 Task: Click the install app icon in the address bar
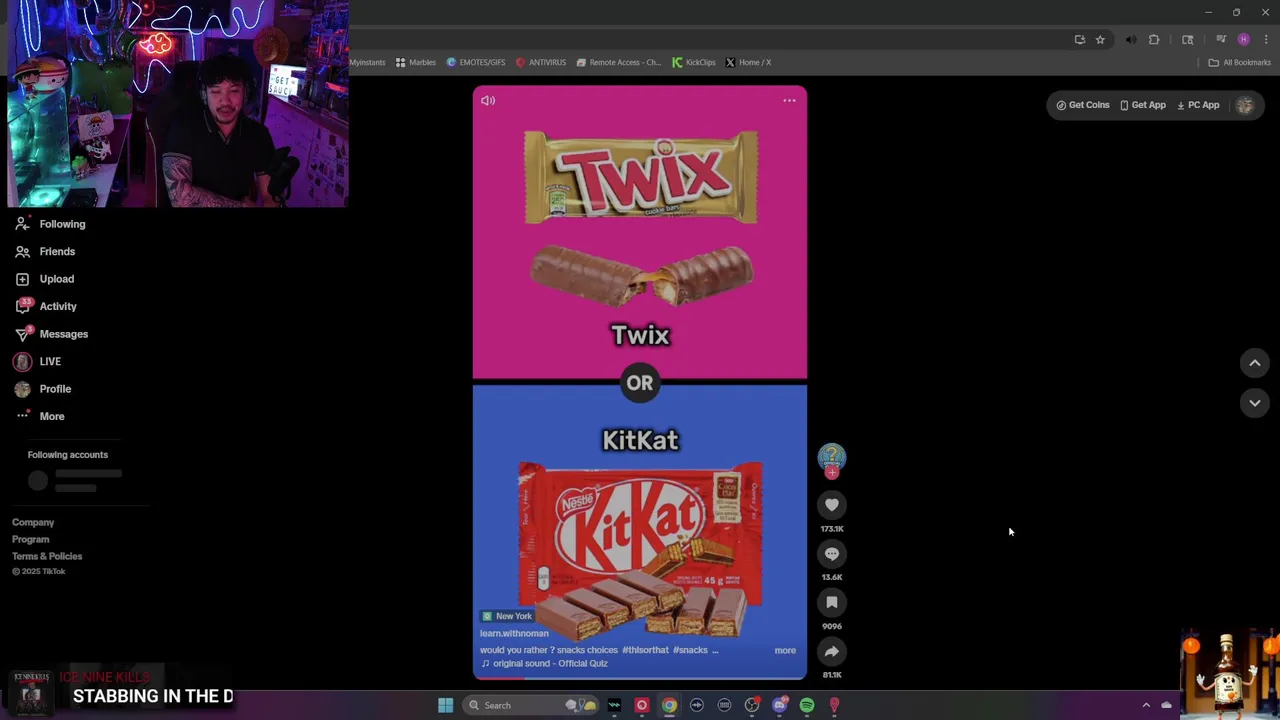click(1080, 40)
